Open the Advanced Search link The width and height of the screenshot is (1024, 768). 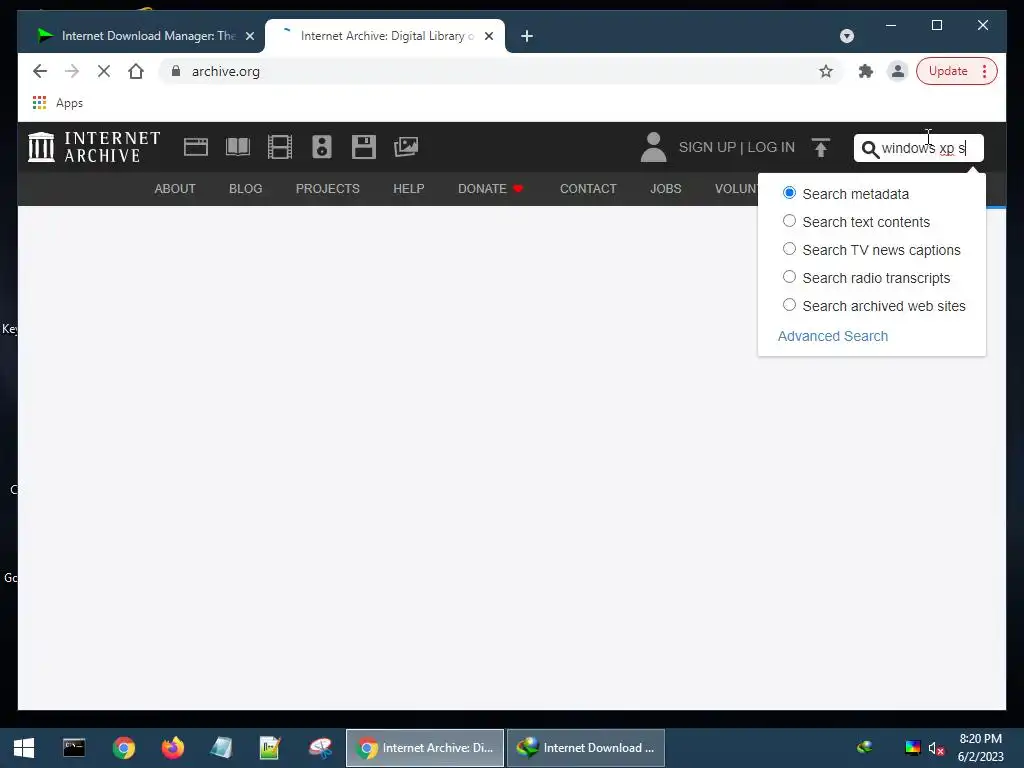[833, 336]
